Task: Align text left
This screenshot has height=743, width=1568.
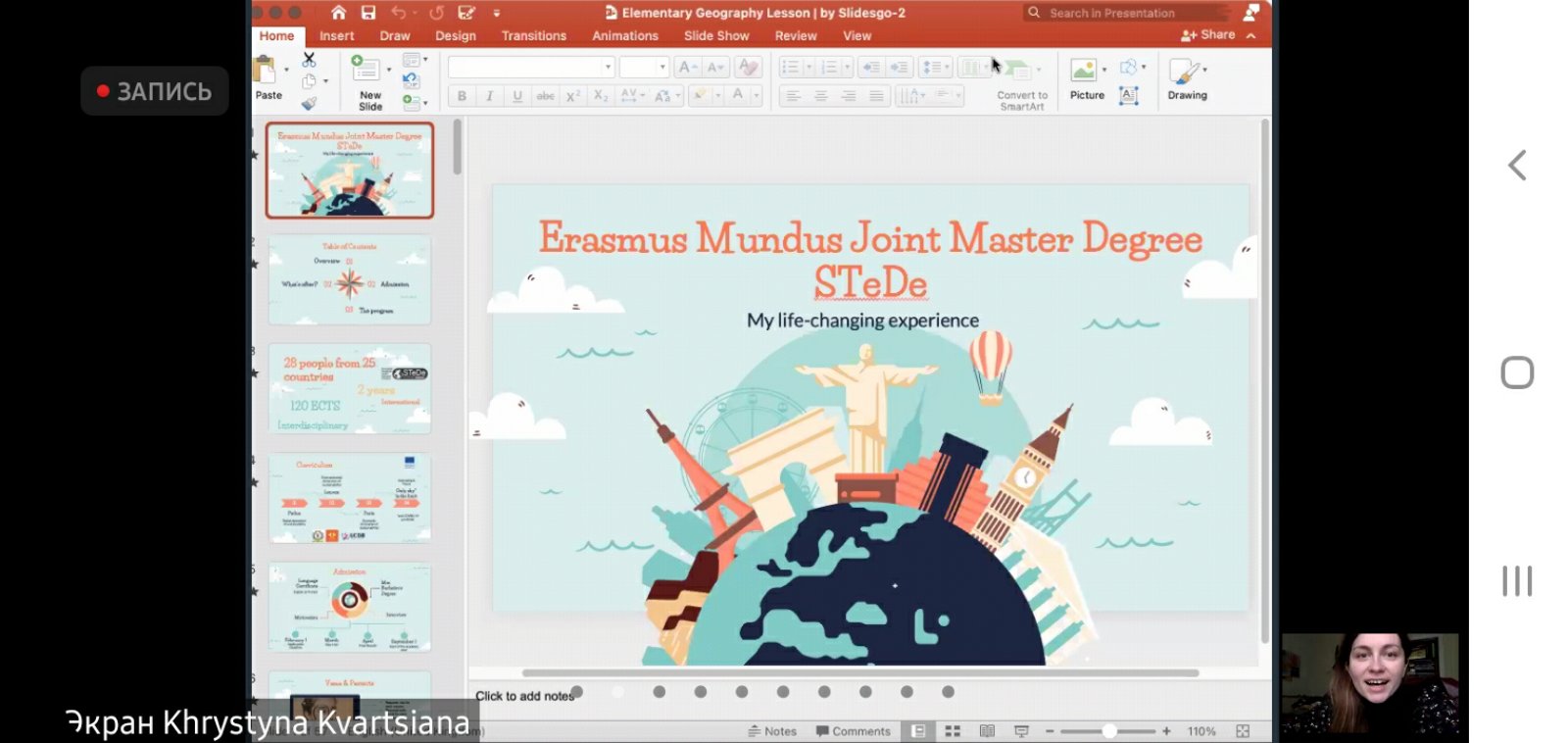Action: (x=794, y=96)
